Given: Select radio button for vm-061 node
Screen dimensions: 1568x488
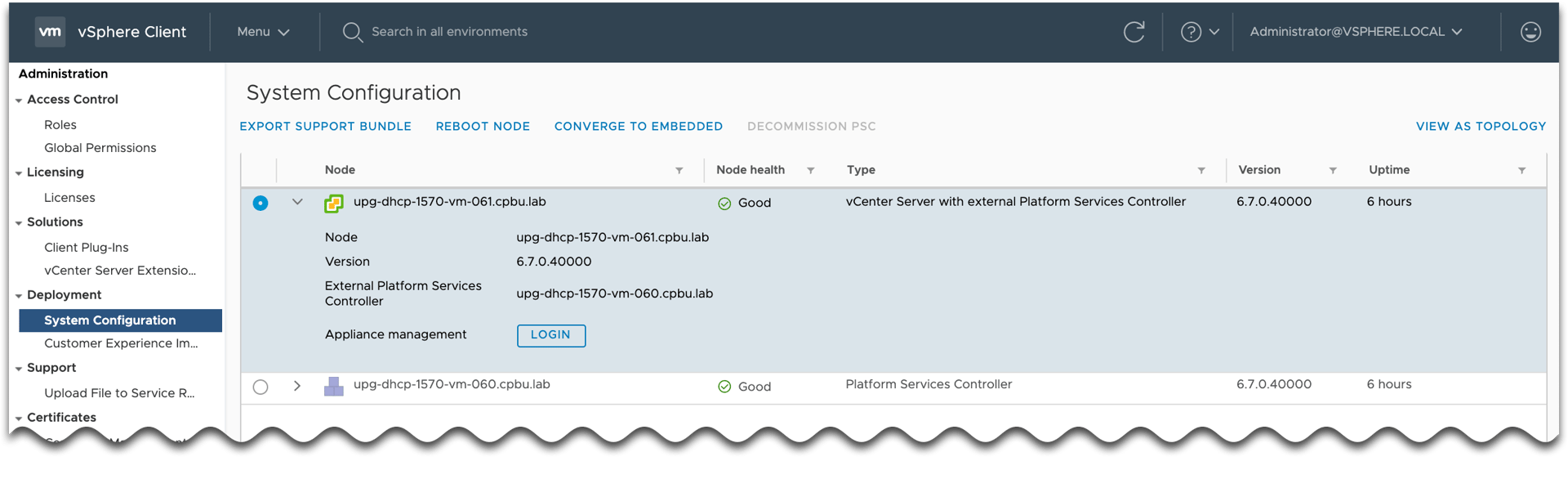Looking at the screenshot, I should 261,204.
